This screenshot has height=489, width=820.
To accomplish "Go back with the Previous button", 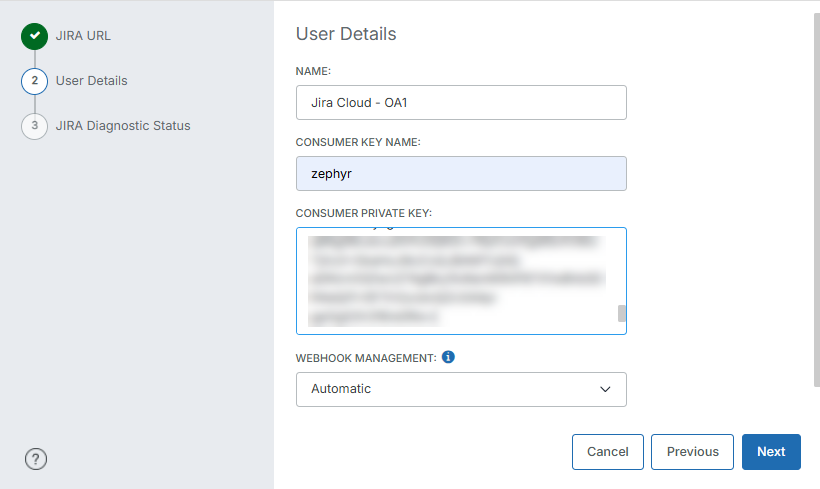I will pyautogui.click(x=692, y=452).
